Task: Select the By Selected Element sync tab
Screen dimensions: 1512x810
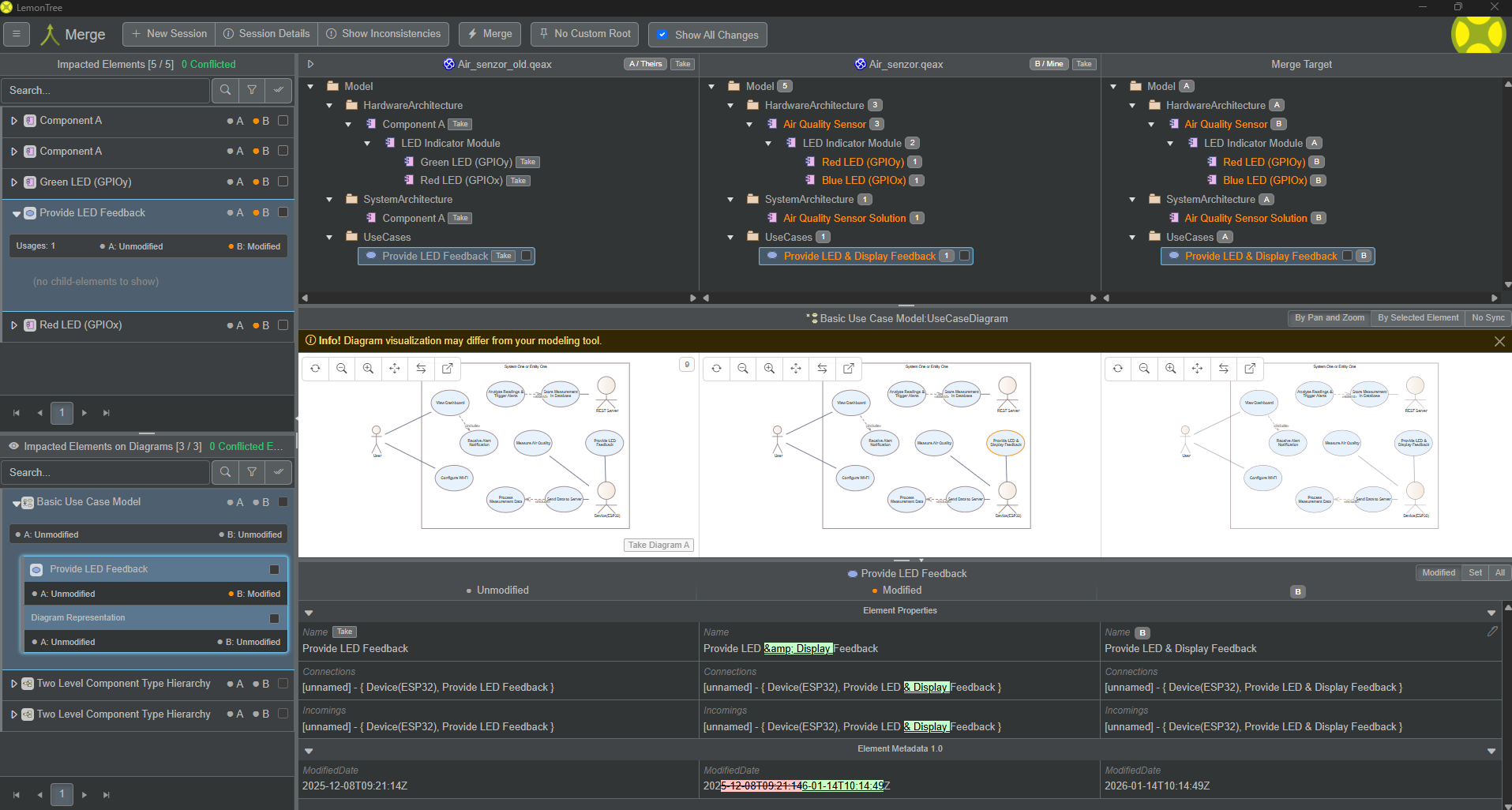Action: tap(1417, 318)
